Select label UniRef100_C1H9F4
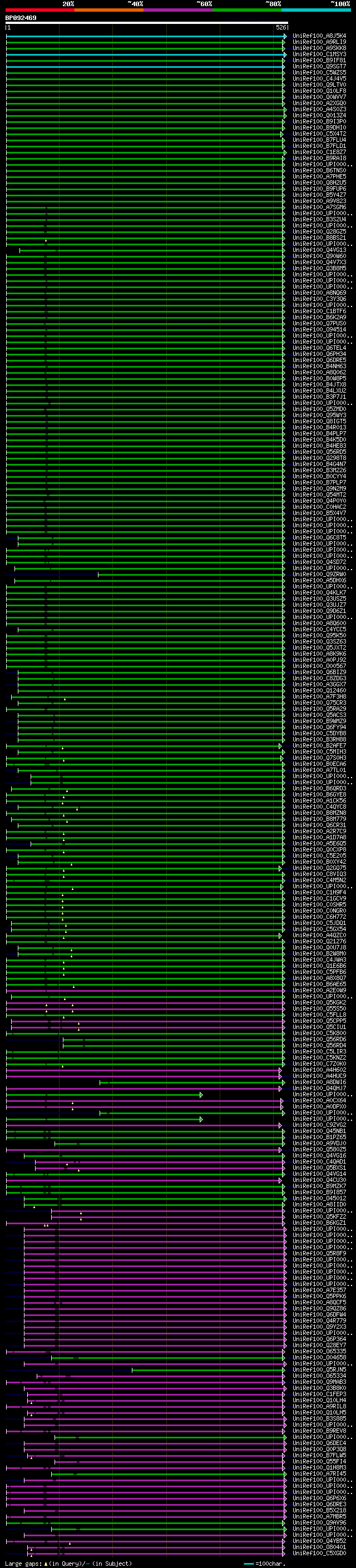This screenshot has height=1568, width=356. click(x=319, y=892)
